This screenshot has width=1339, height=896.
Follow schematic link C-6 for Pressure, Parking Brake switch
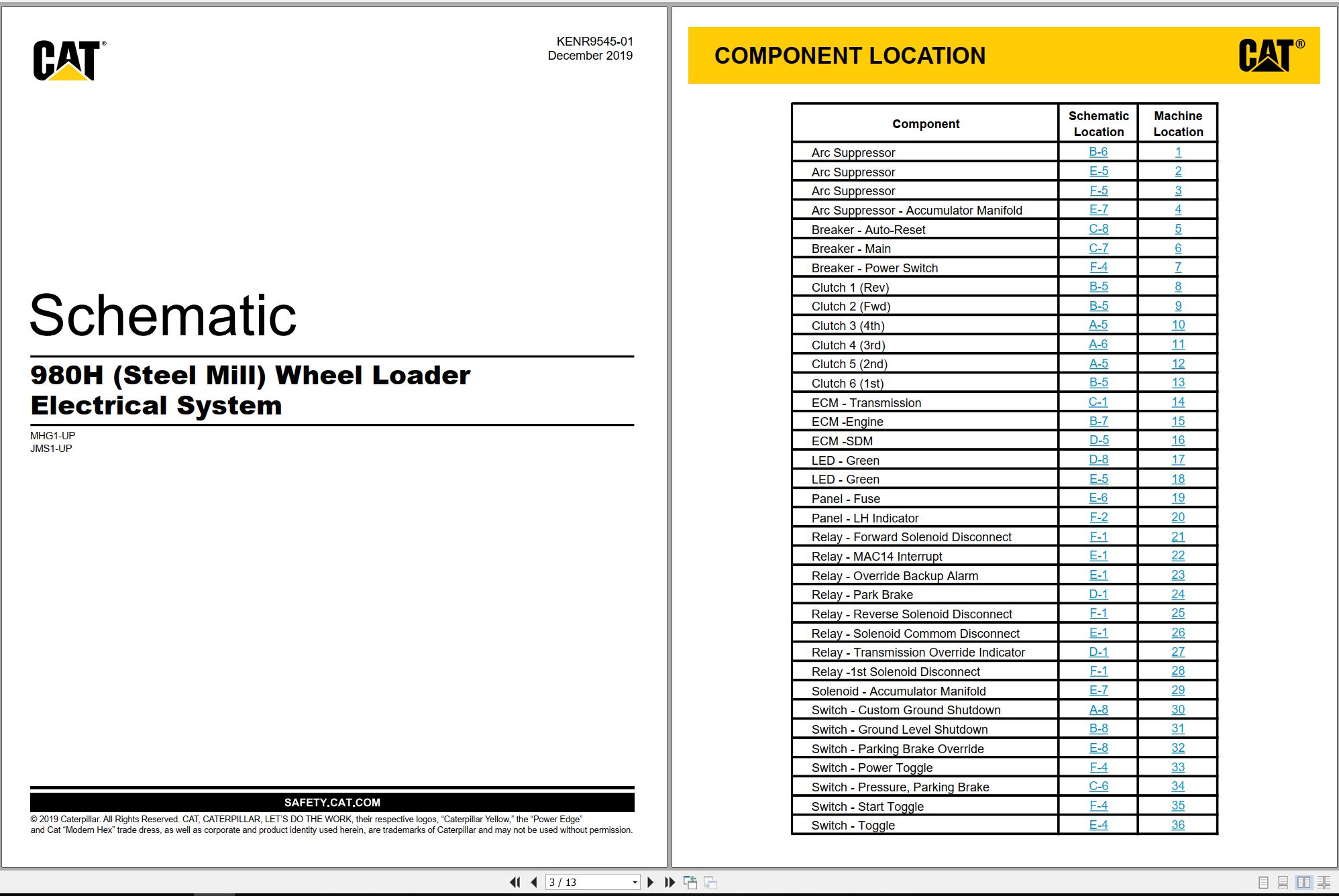point(1098,786)
